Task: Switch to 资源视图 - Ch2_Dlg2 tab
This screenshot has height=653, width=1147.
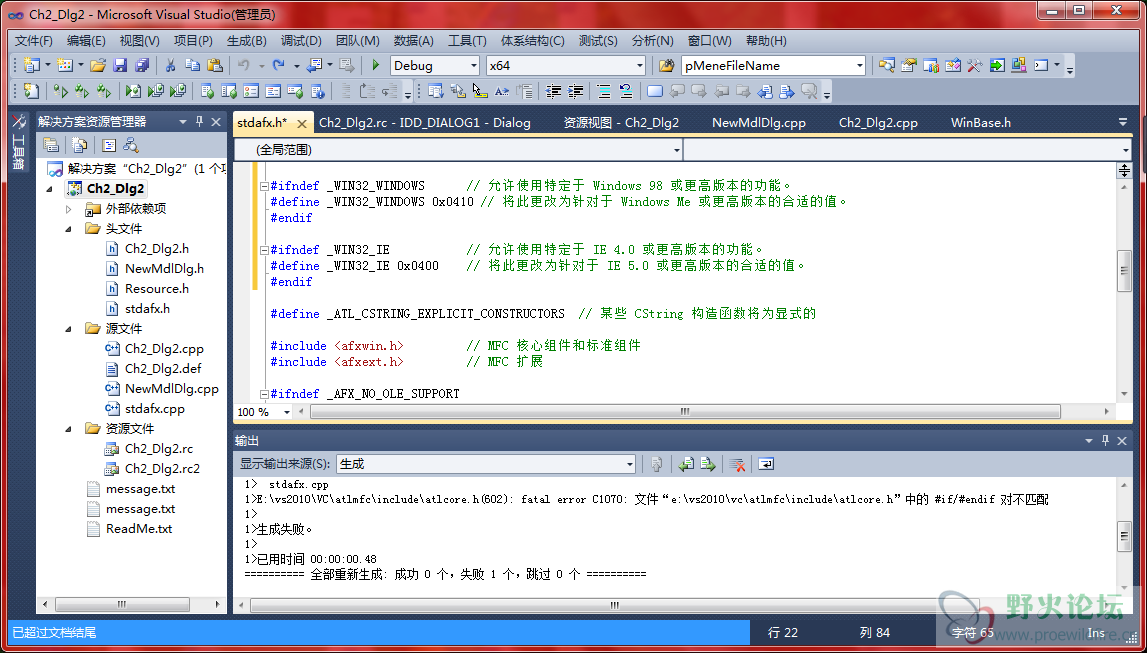Action: point(621,123)
